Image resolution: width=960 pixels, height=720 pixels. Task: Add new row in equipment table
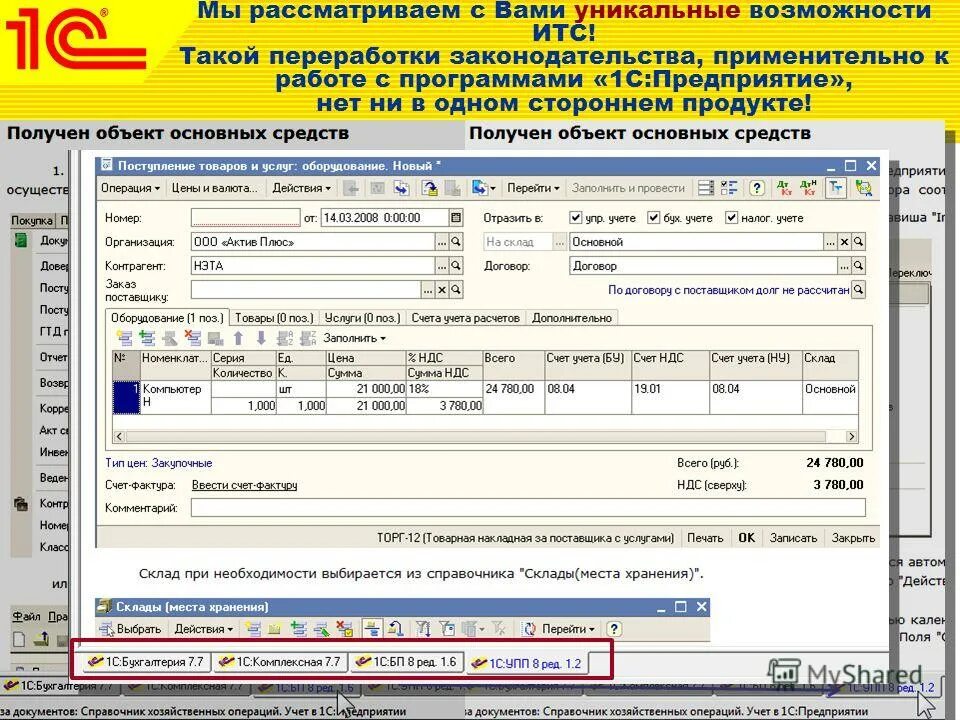124,338
